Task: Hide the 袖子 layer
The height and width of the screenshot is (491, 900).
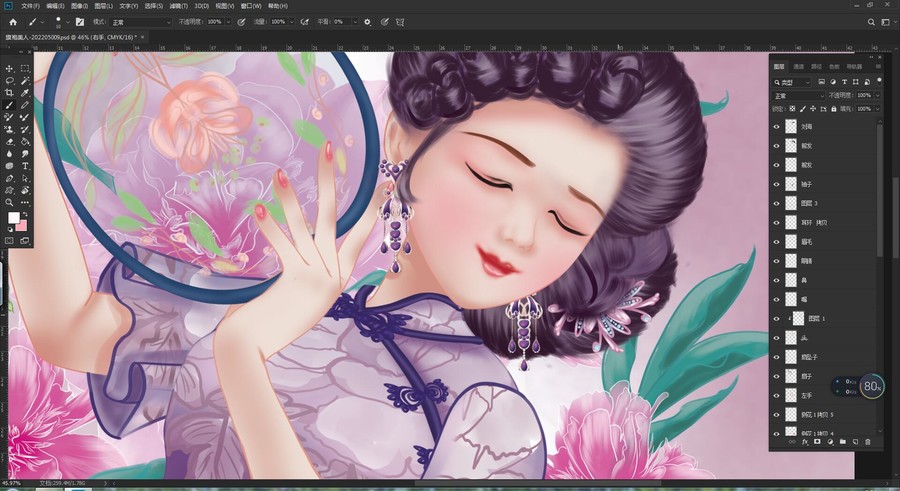Action: point(777,184)
